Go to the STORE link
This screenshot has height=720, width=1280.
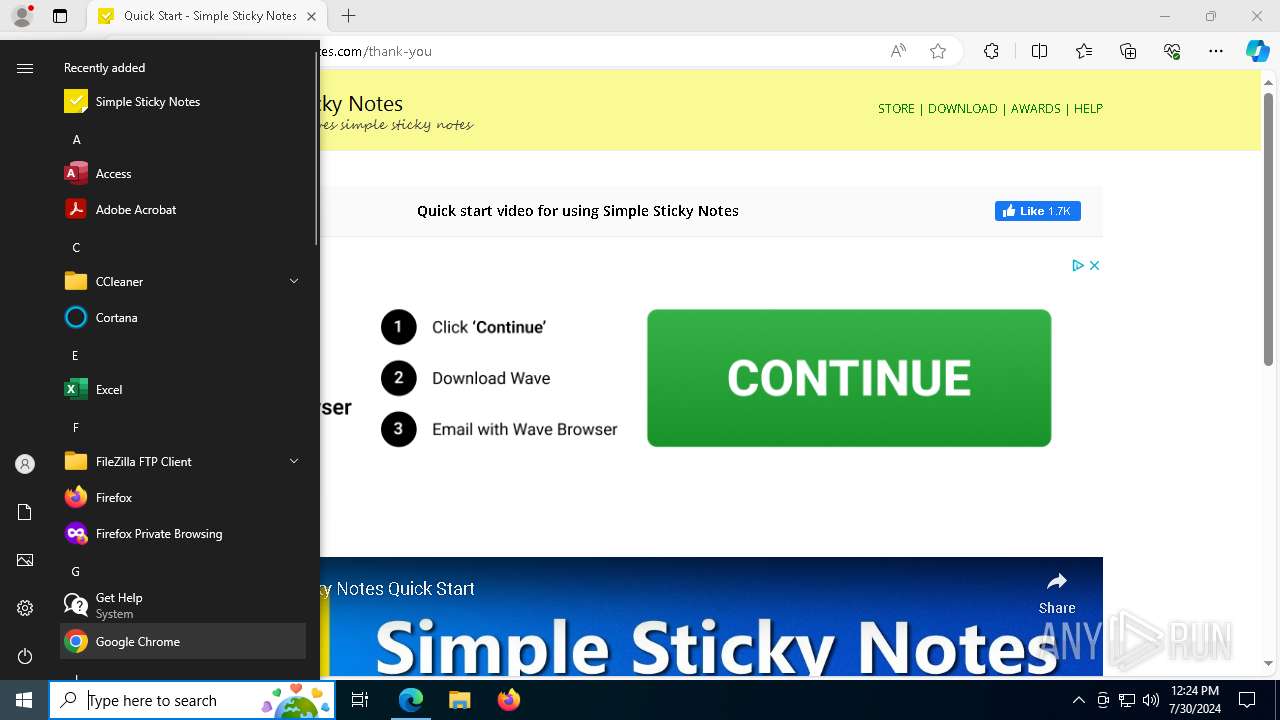pyautogui.click(x=896, y=109)
